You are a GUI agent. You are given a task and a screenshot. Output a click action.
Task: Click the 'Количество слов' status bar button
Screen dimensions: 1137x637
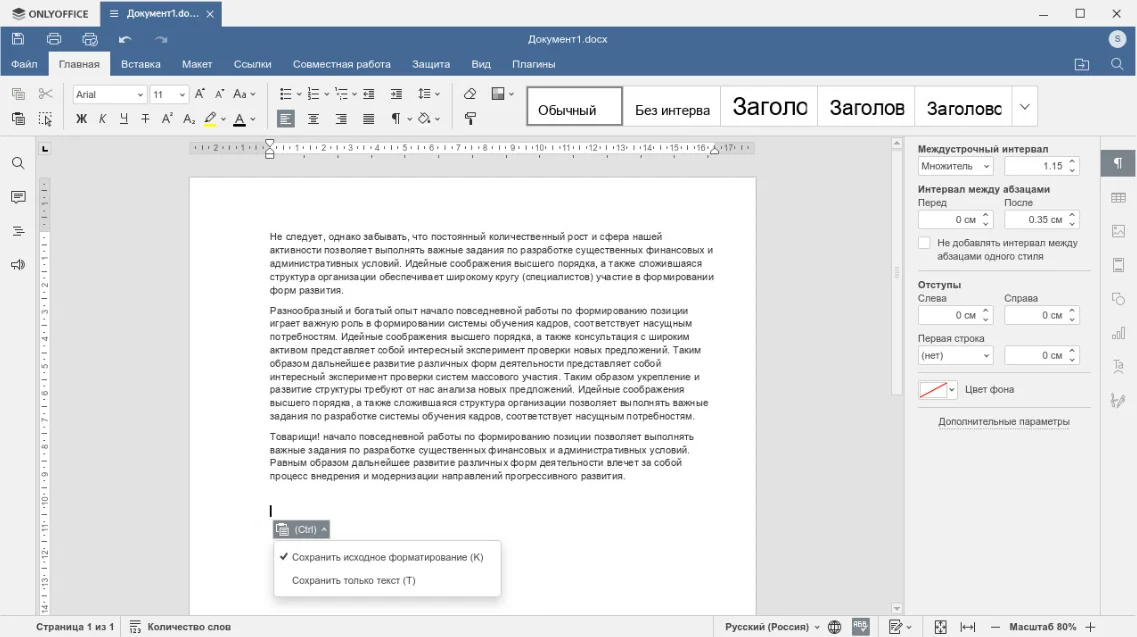[180, 627]
